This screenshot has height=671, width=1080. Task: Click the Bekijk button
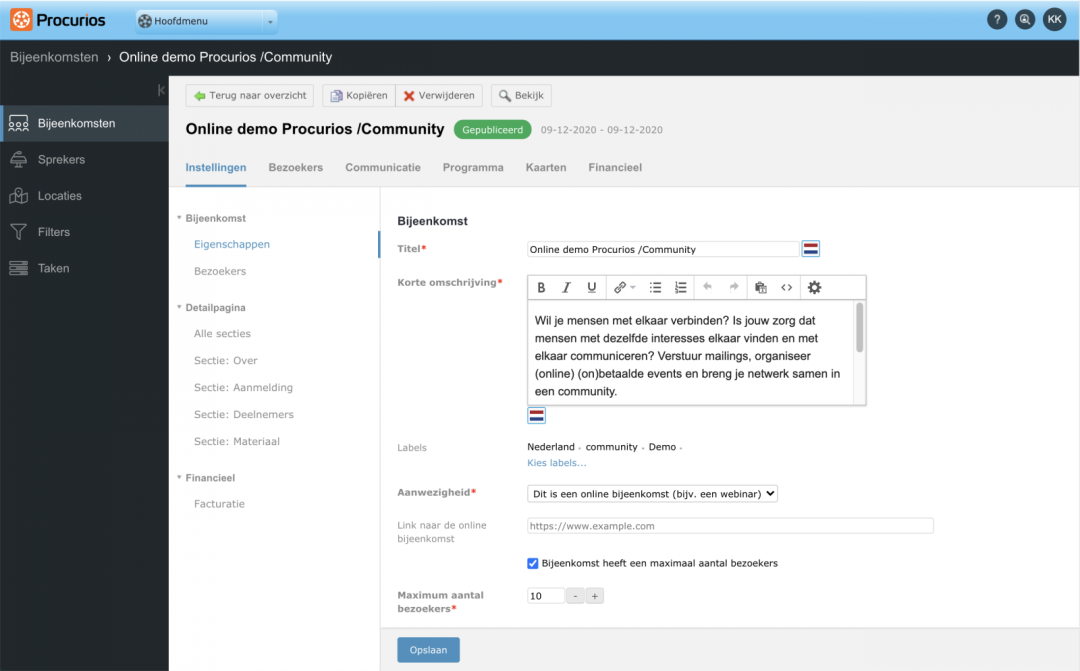(521, 96)
